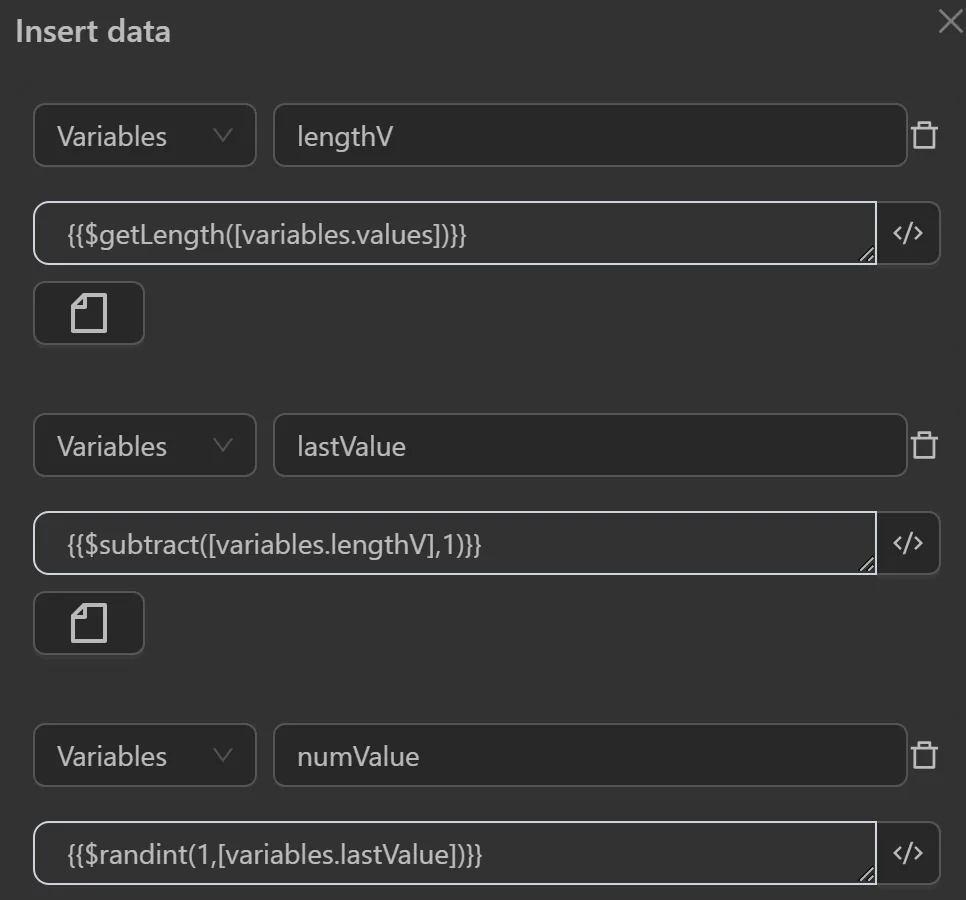Open code editor for the randint expression

(908, 852)
